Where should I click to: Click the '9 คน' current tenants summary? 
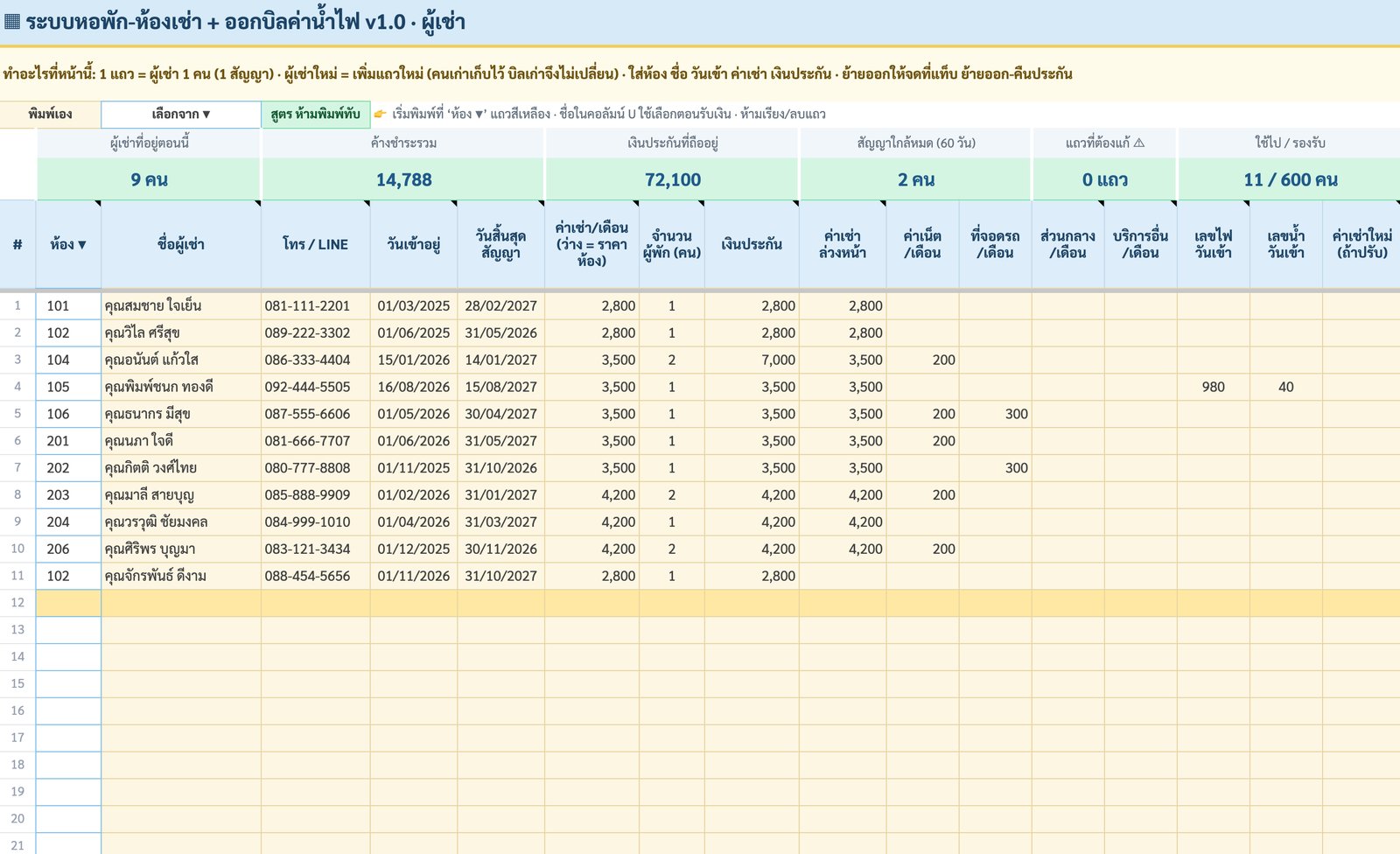pos(149,180)
